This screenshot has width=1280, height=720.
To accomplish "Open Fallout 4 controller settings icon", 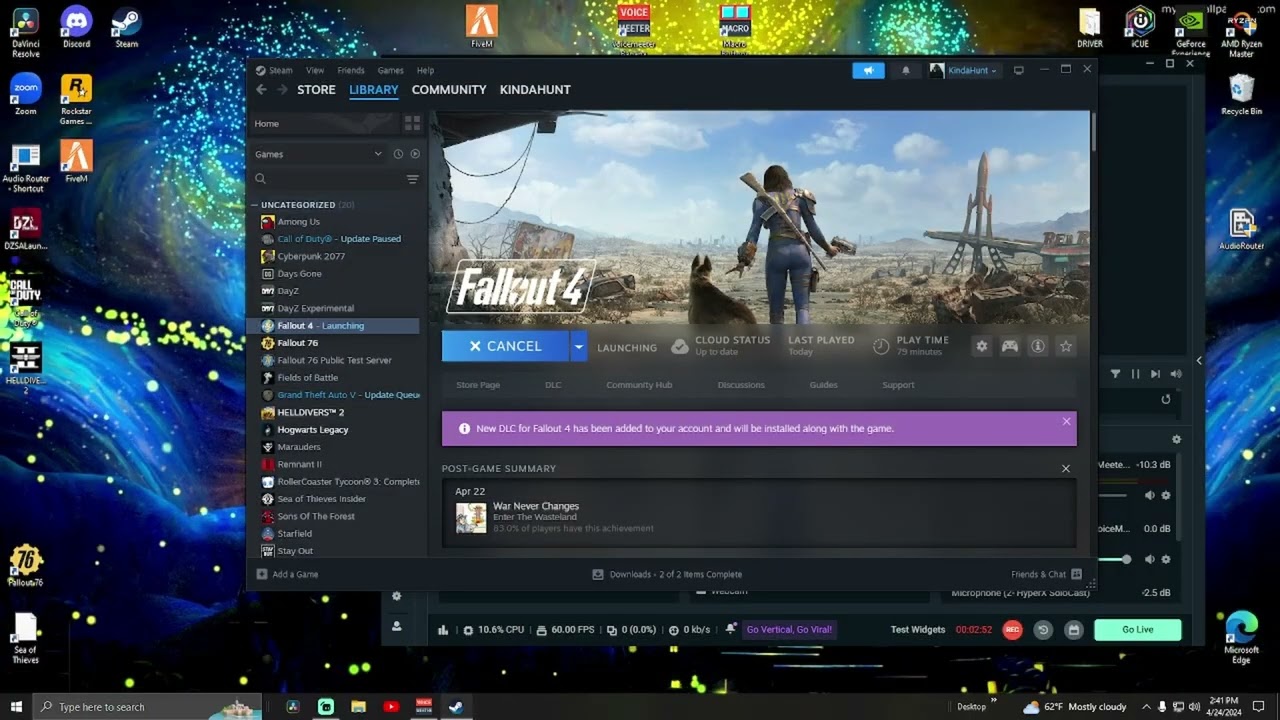I will tap(1010, 346).
